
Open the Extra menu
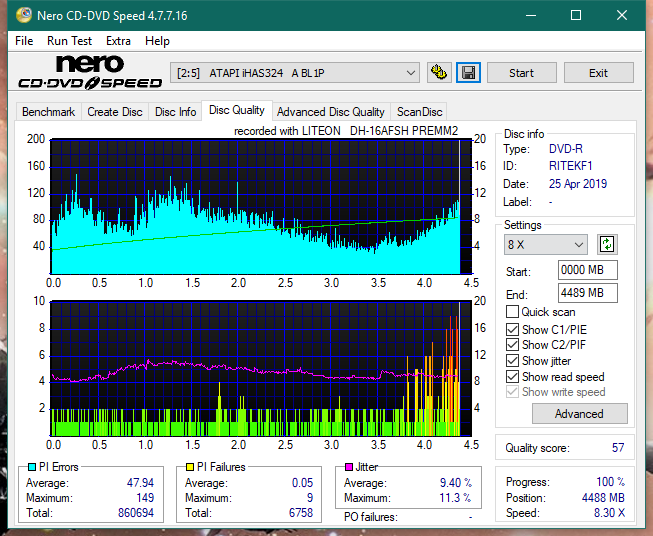tap(118, 41)
